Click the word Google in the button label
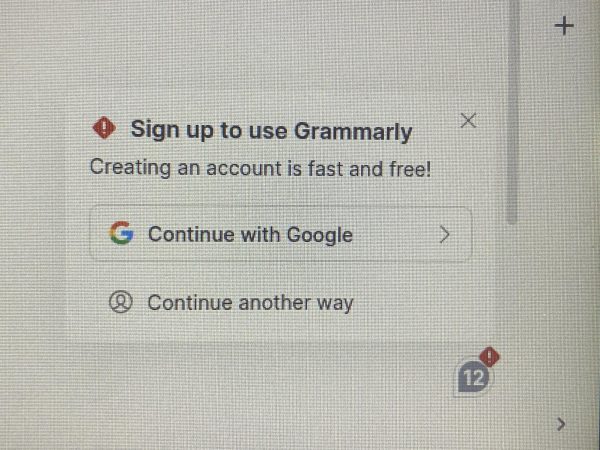Screen dimensions: 600x450 320,235
